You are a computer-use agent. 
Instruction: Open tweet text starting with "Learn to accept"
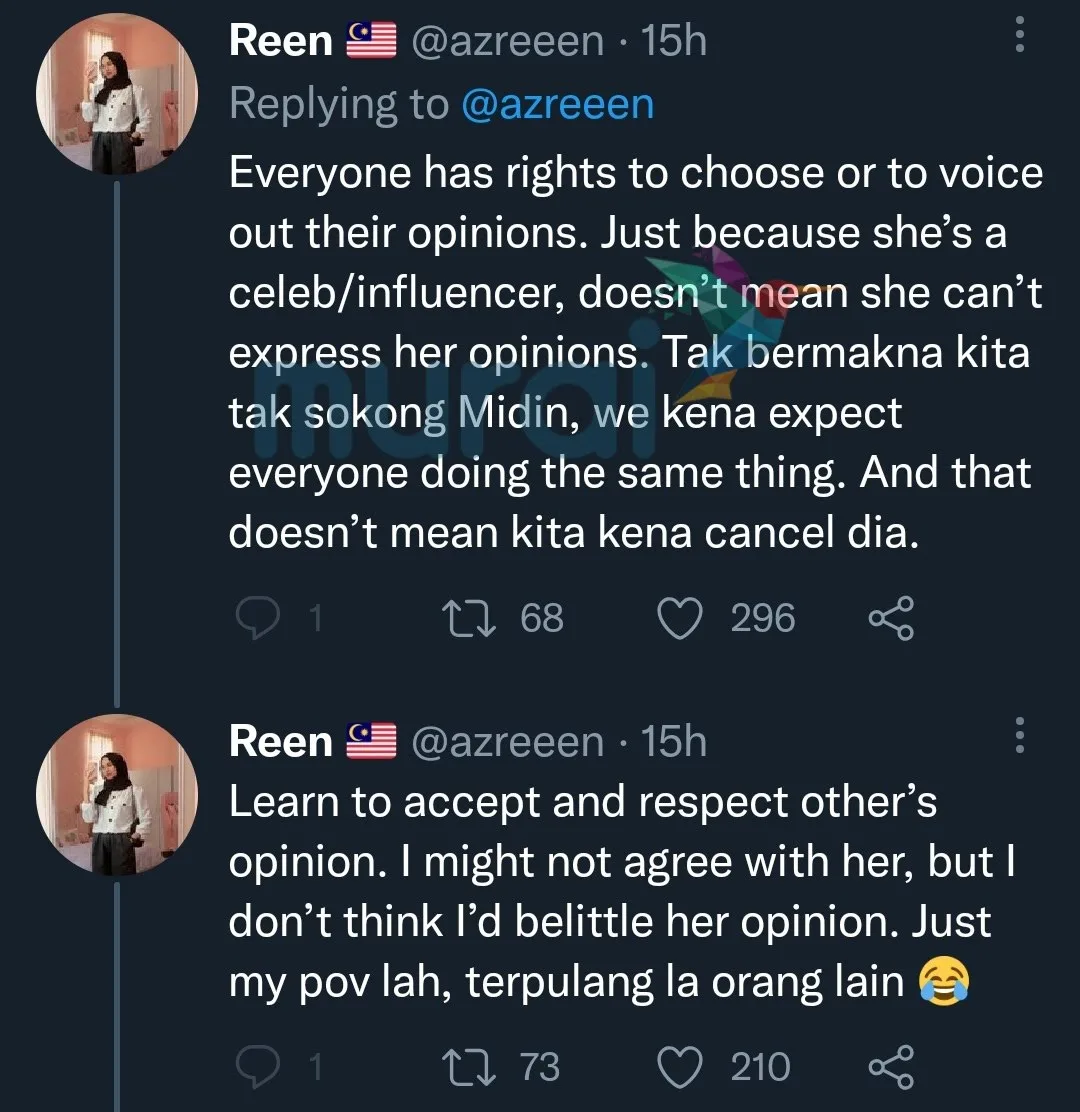[x=610, y=892]
